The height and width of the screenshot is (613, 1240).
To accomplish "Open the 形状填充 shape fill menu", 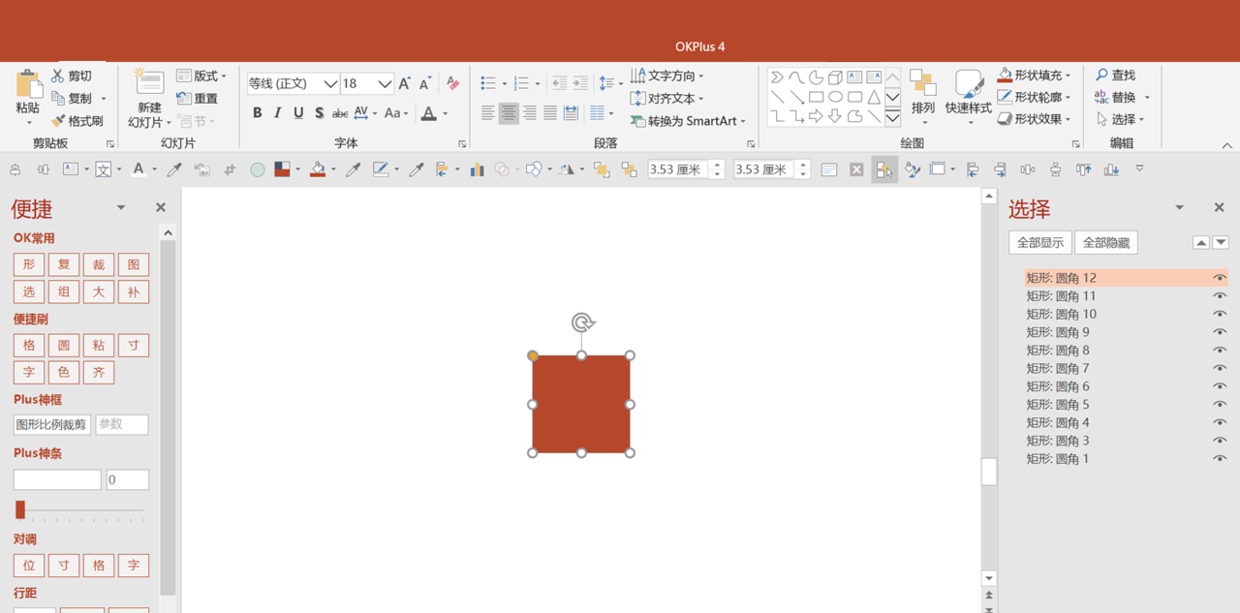I will [x=1034, y=75].
